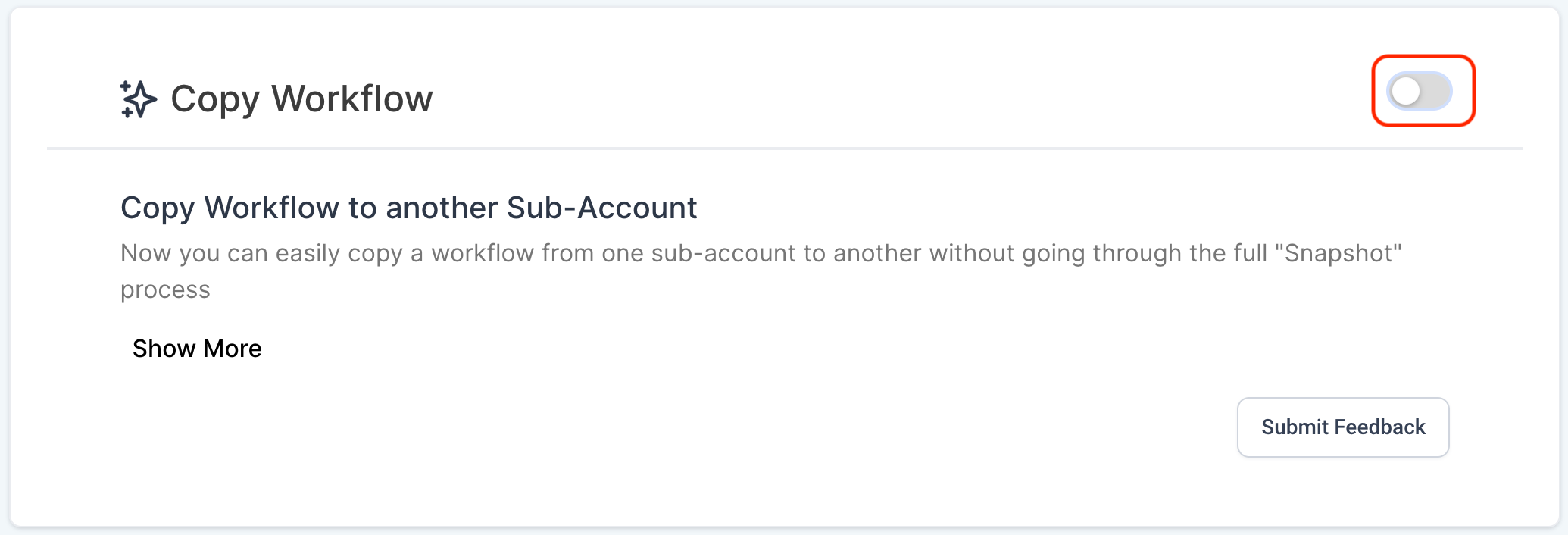The height and width of the screenshot is (535, 1568).
Task: Click the small plus sparkle below the star
Action: coord(127,114)
